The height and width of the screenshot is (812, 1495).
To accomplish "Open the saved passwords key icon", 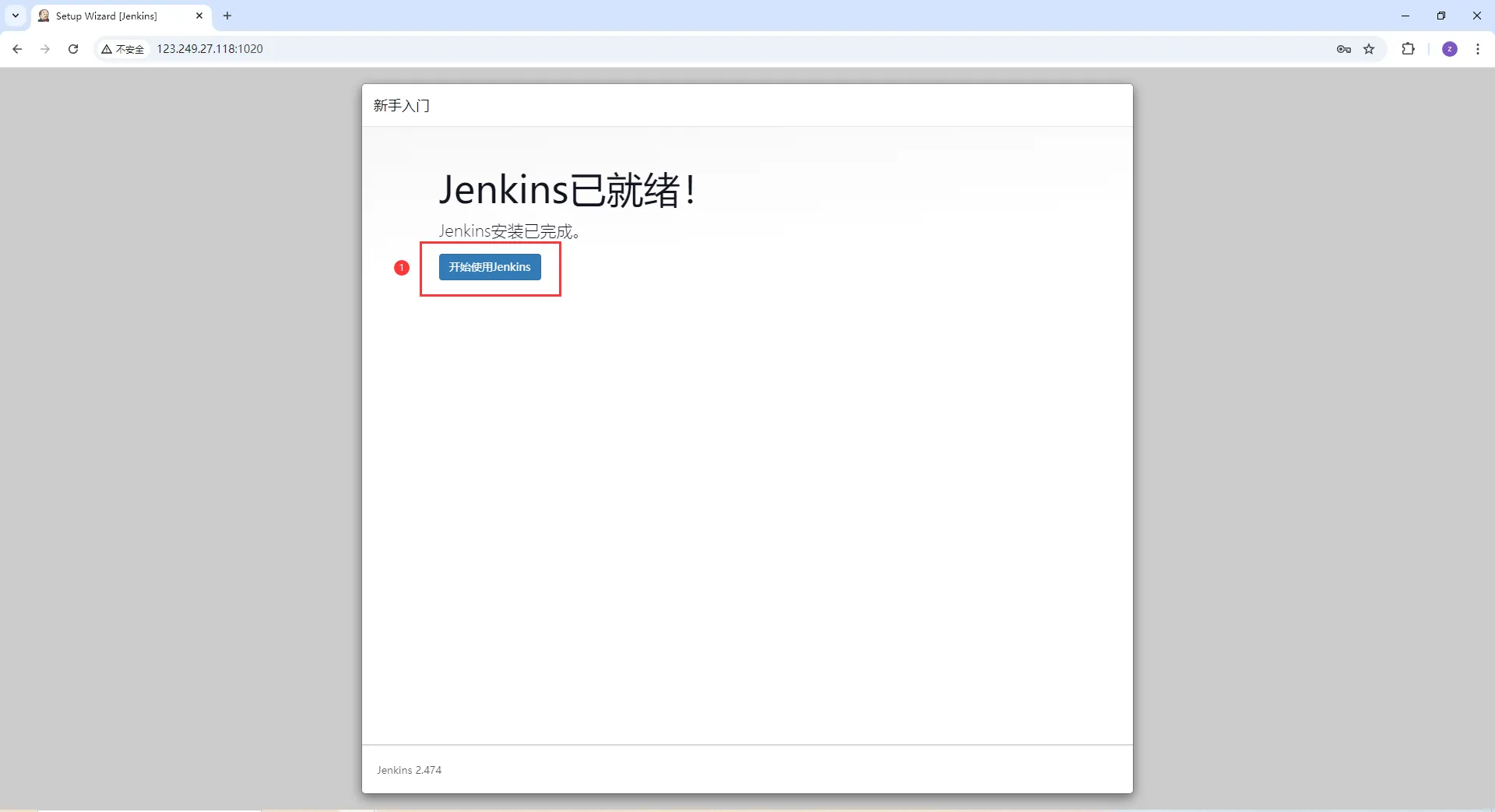I will tap(1343, 49).
